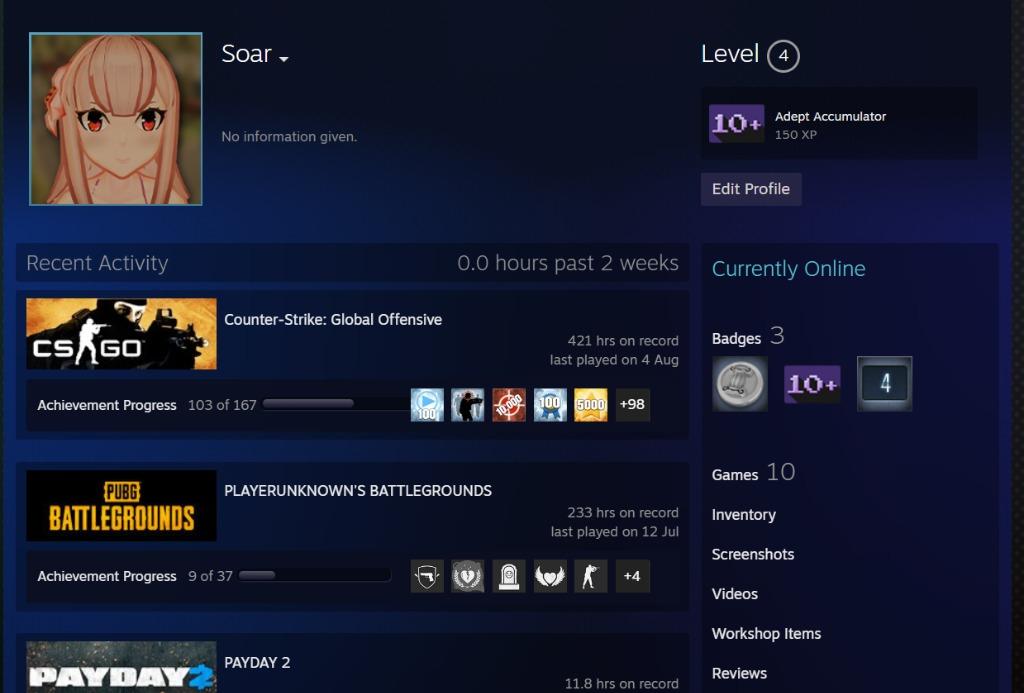Click the 'No information given.' profile summary
The width and height of the screenshot is (1024, 693).
(289, 137)
